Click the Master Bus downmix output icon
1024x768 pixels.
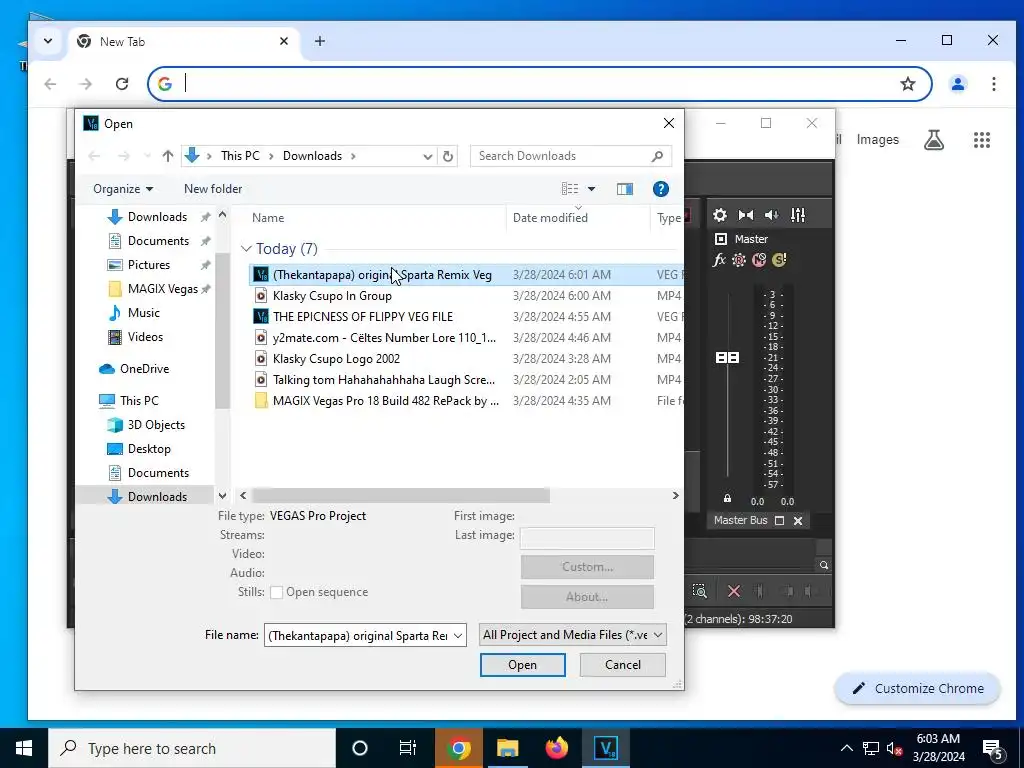pos(746,215)
